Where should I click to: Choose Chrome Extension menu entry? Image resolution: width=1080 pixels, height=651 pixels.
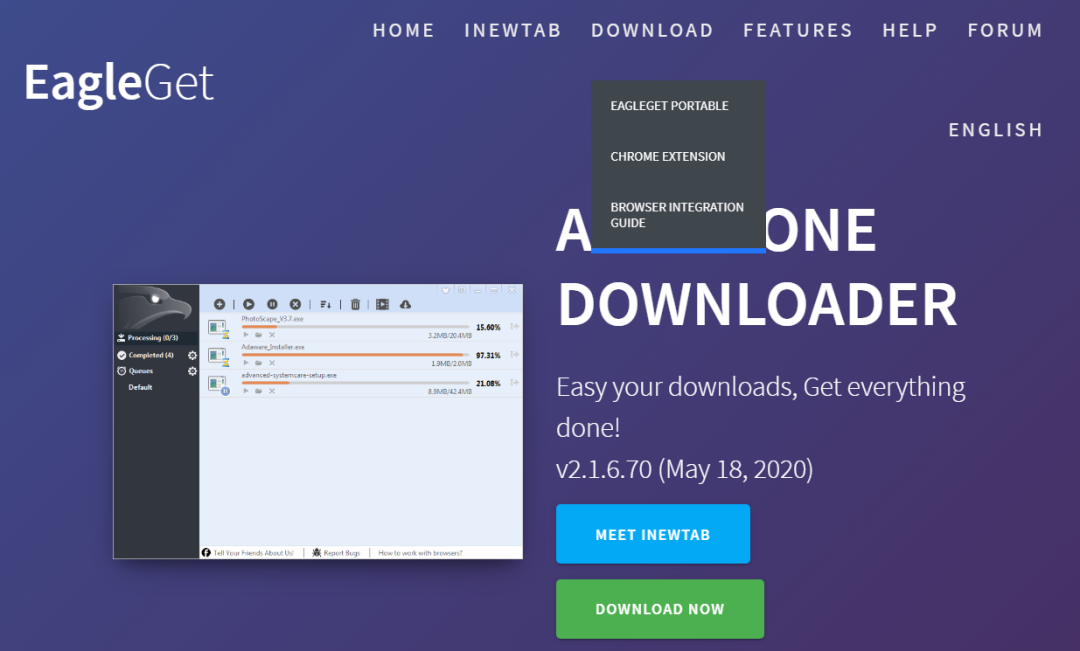click(x=667, y=156)
